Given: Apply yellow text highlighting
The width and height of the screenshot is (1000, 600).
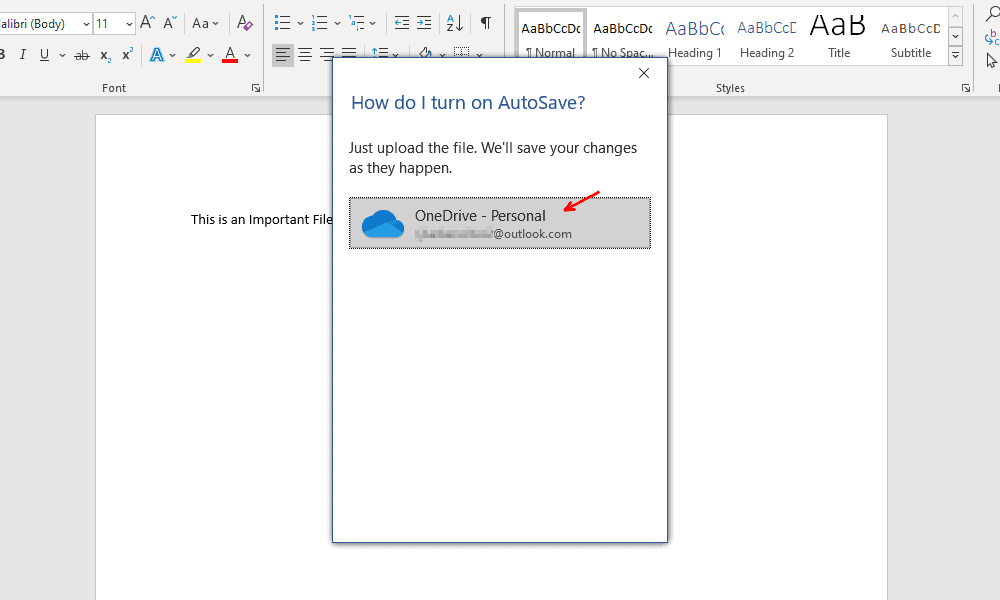Looking at the screenshot, I should (x=193, y=55).
